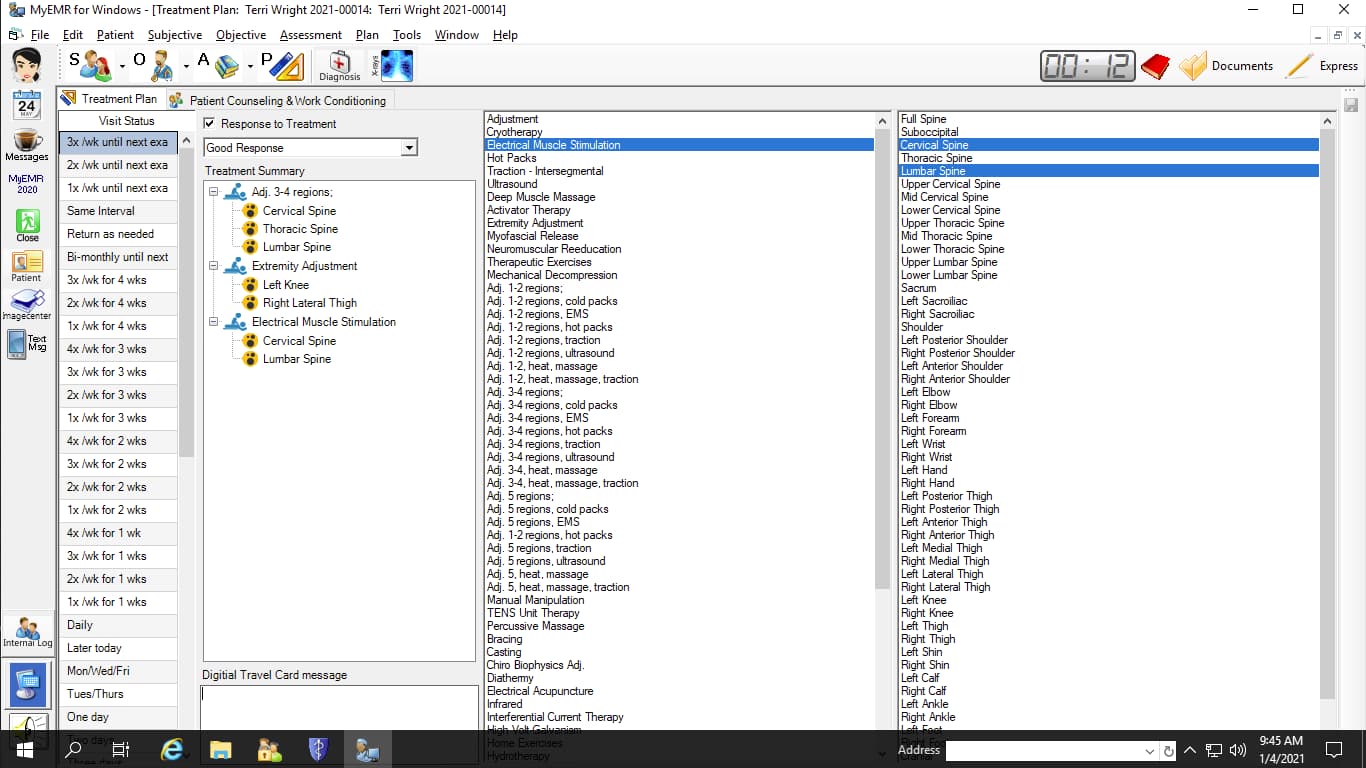Open the Diagnosis toolbar icon
The image size is (1366, 768).
click(x=339, y=63)
